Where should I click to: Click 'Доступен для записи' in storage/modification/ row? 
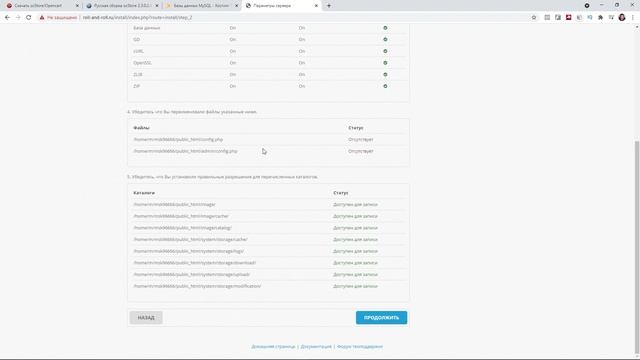click(355, 286)
